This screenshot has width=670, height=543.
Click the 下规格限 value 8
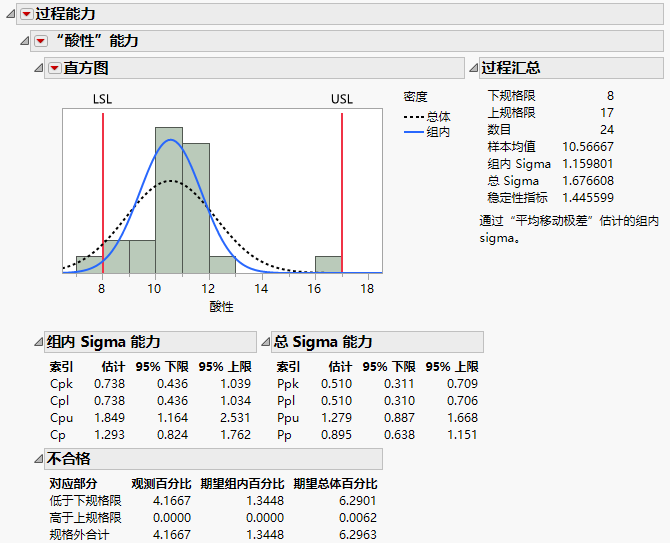point(610,96)
